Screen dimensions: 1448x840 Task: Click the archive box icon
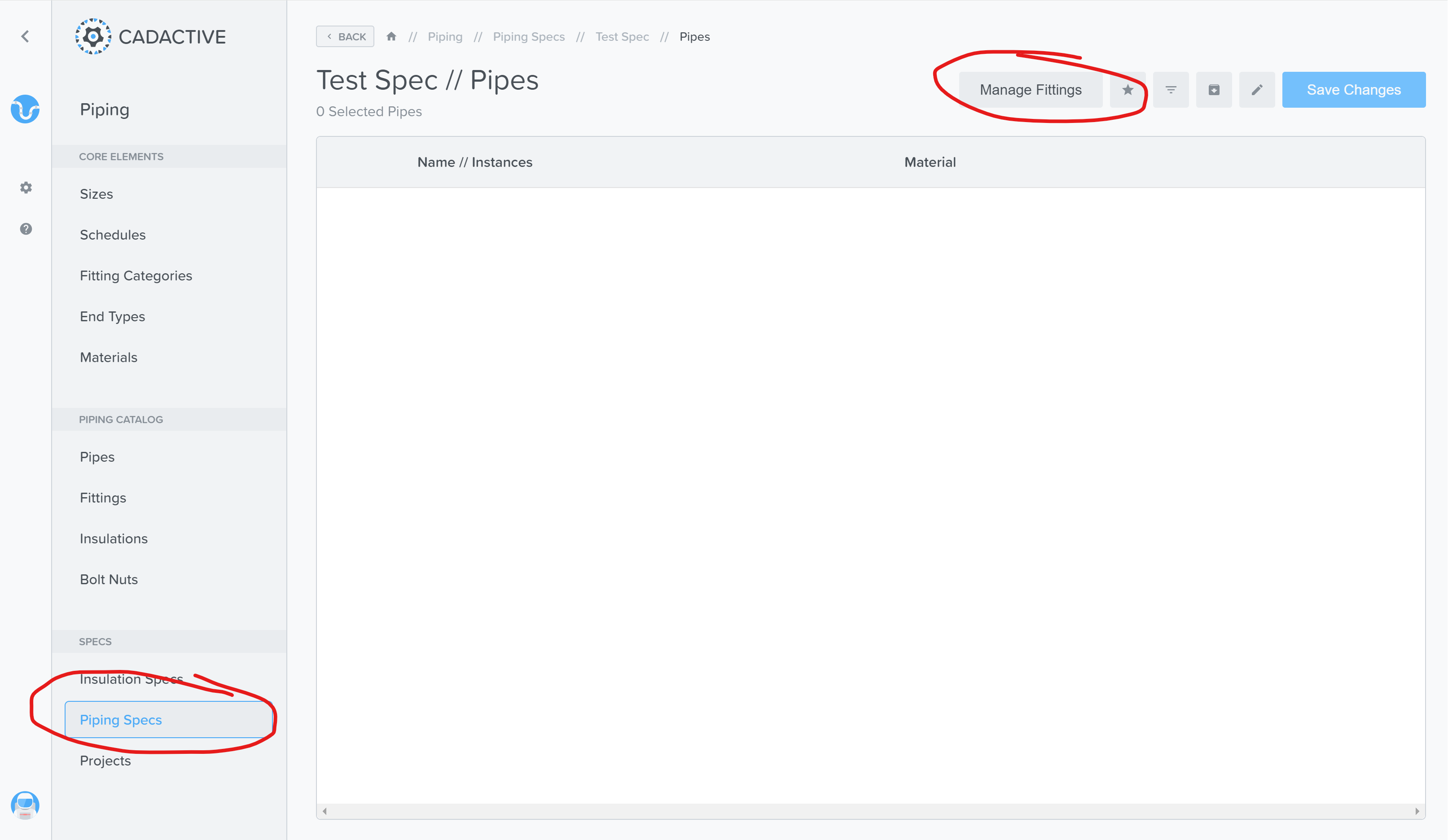point(1214,90)
